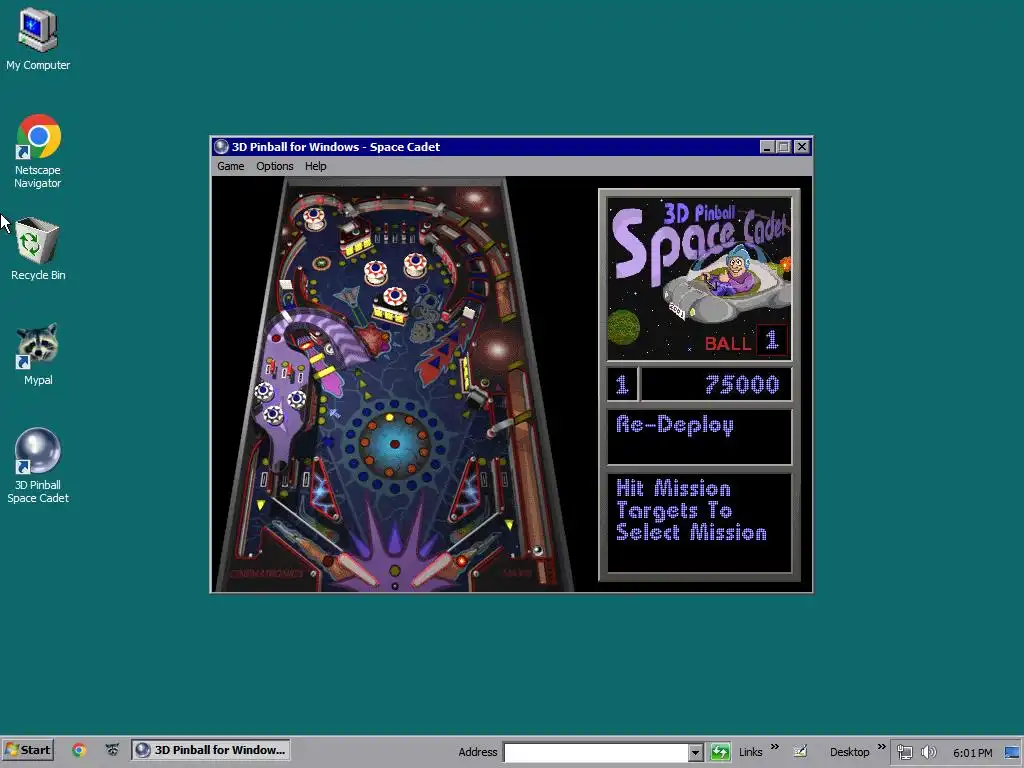1024x768 pixels.
Task: Focus the taskbar Address input field
Action: [x=596, y=752]
